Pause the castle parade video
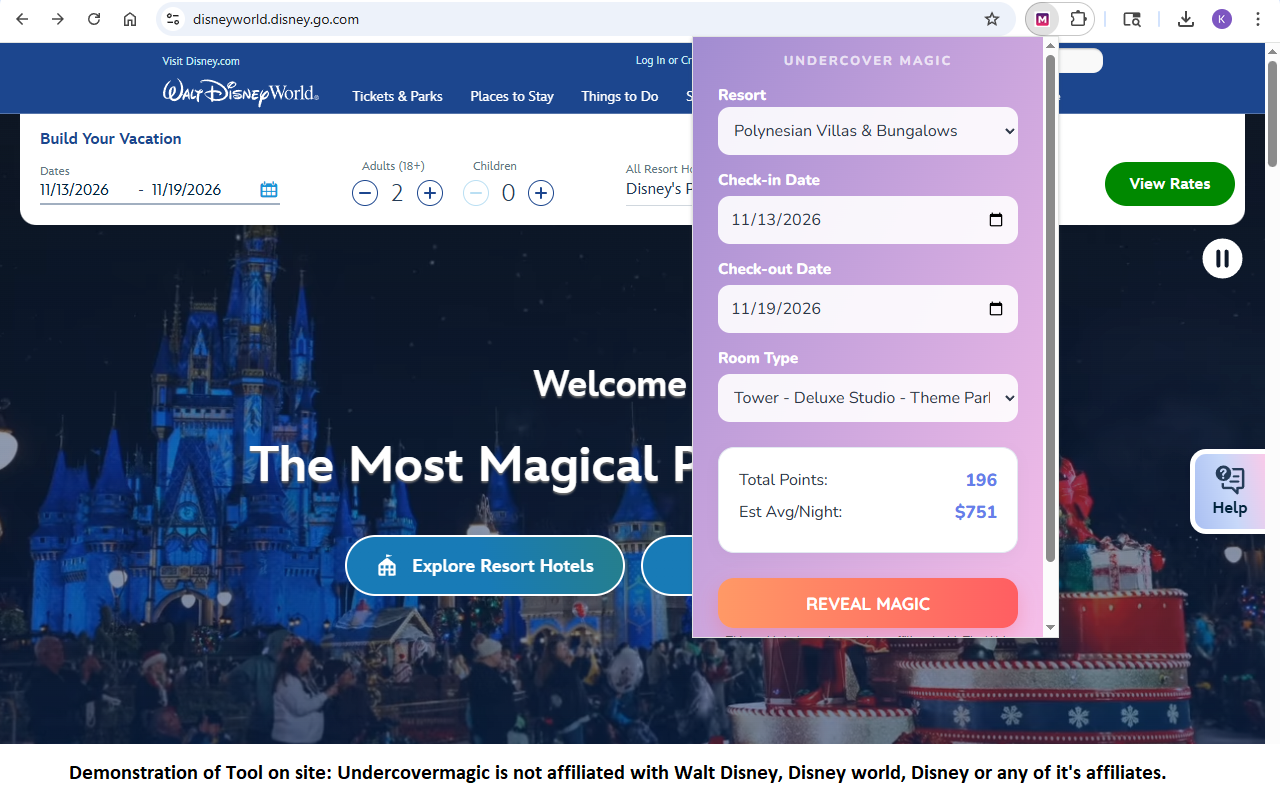This screenshot has height=800, width=1280. coord(1221,258)
